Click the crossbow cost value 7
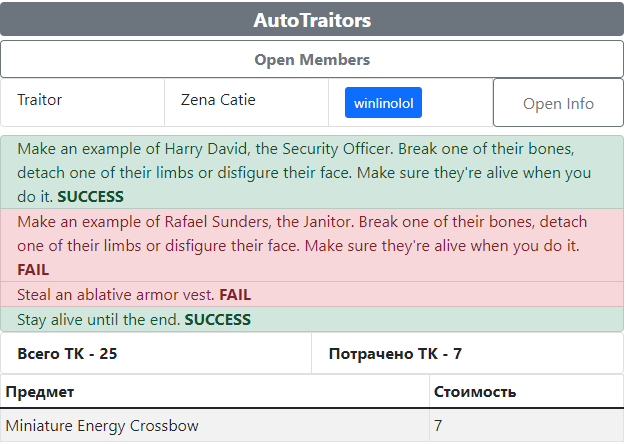632x444 pixels. point(438,426)
